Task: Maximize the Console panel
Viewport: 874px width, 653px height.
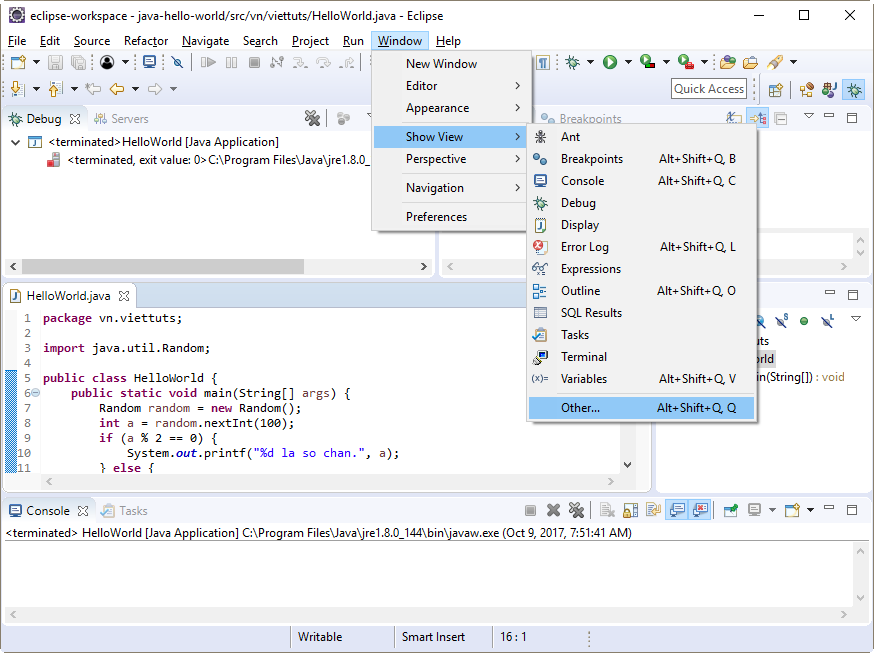Action: click(852, 510)
